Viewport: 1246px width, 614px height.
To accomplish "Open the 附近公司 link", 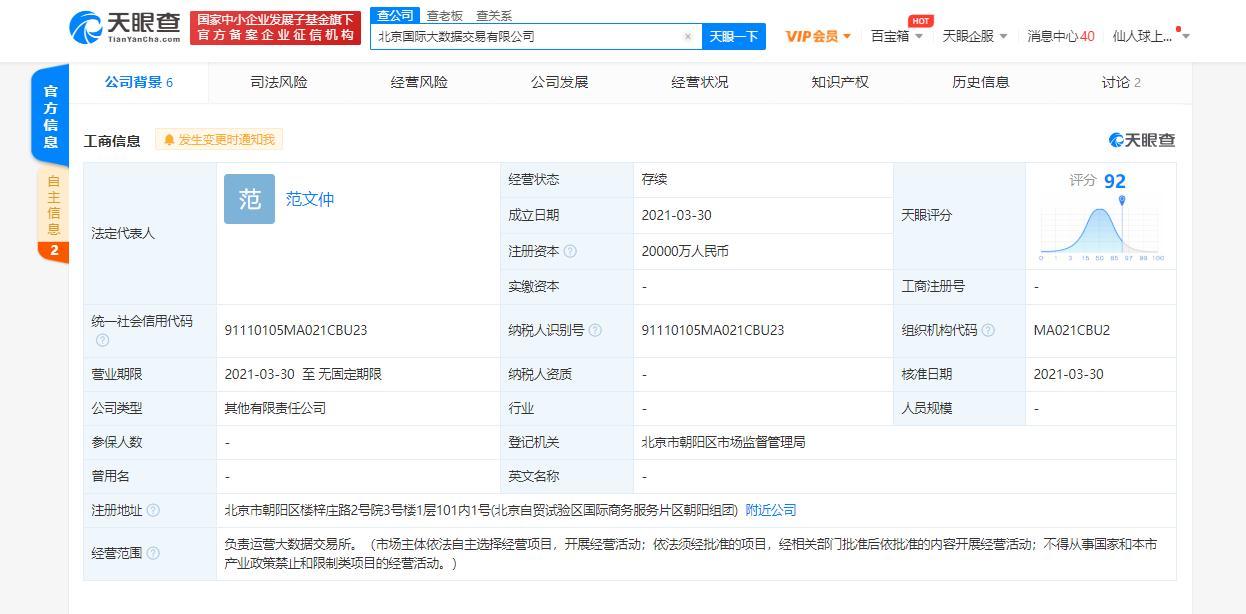I will coord(771,510).
